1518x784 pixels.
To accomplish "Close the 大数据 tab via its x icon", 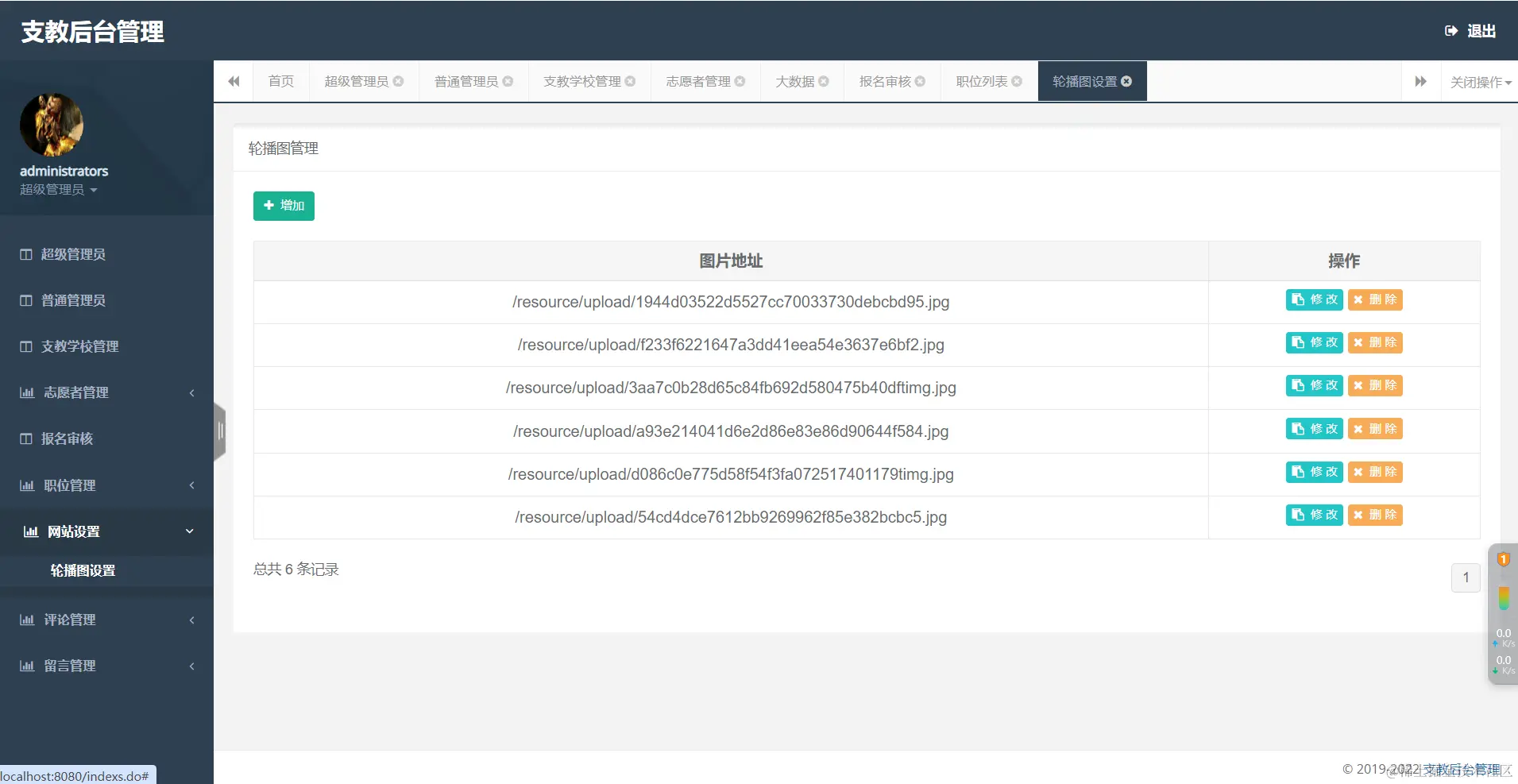I will 824,81.
